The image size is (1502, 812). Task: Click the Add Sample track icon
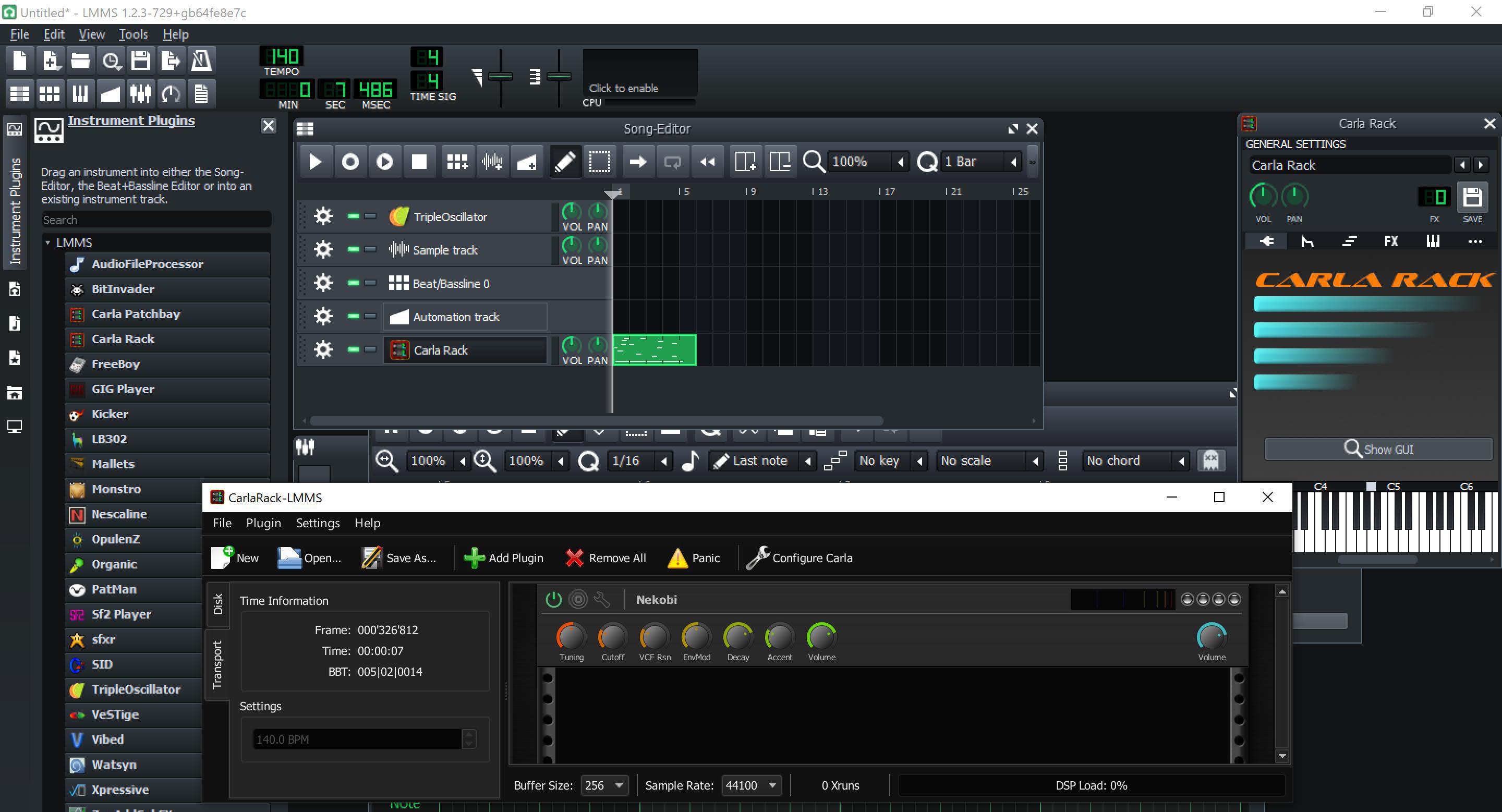(x=492, y=162)
